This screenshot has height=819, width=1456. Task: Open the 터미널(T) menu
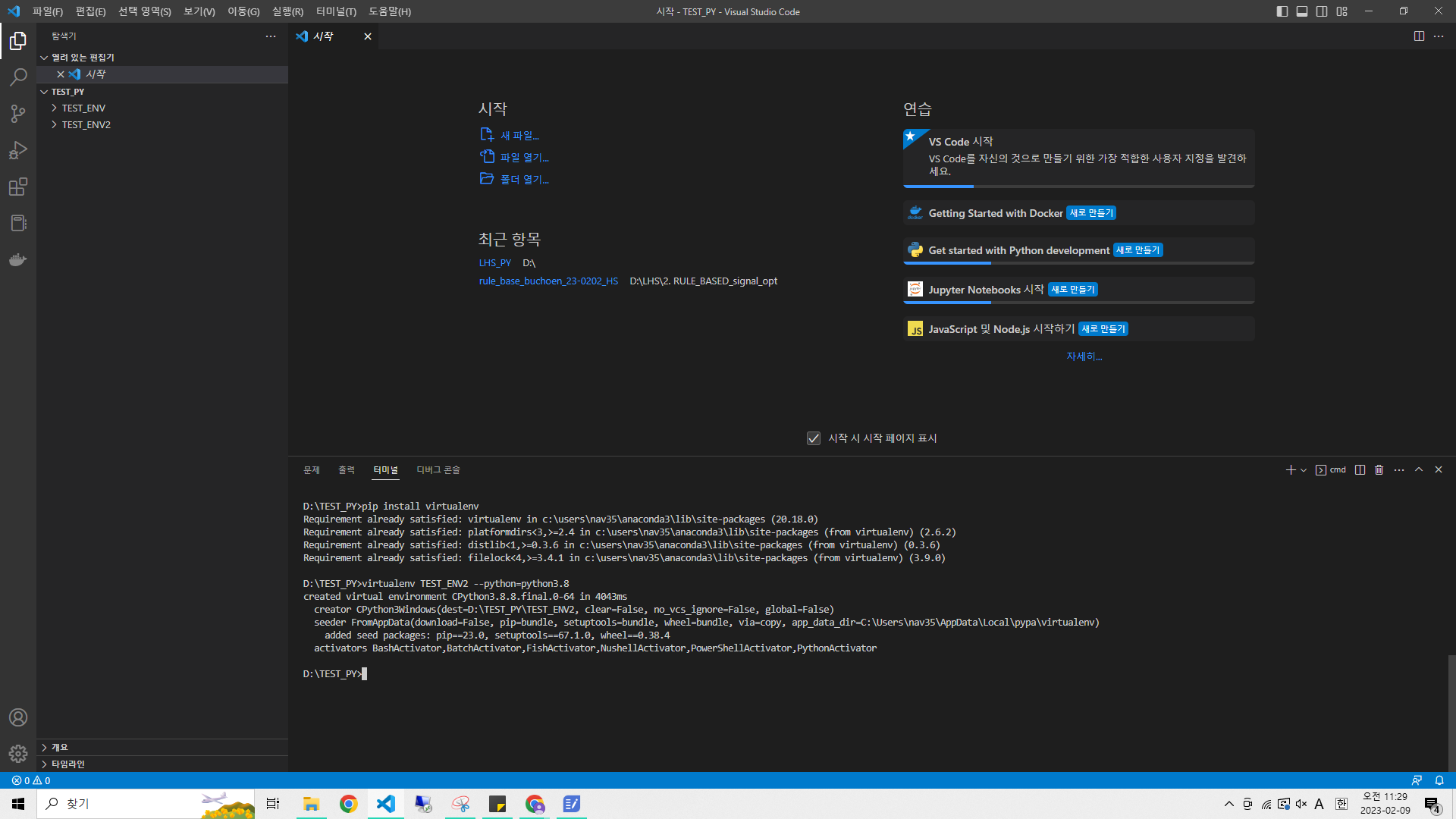[x=335, y=11]
